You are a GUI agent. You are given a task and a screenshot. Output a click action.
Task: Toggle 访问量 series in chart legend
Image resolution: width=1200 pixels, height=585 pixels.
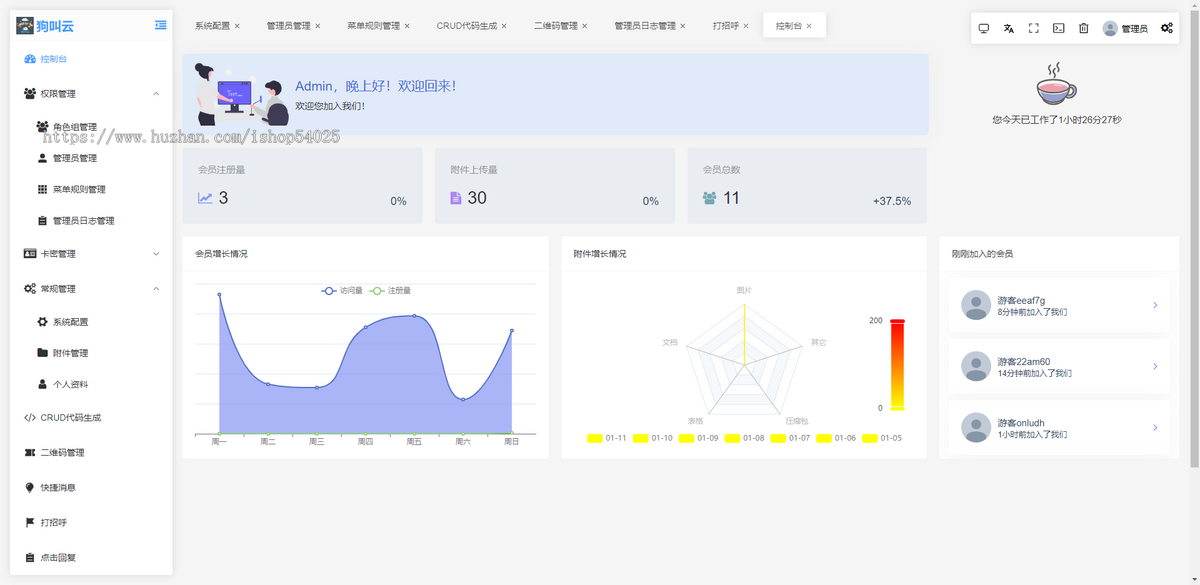pos(341,290)
